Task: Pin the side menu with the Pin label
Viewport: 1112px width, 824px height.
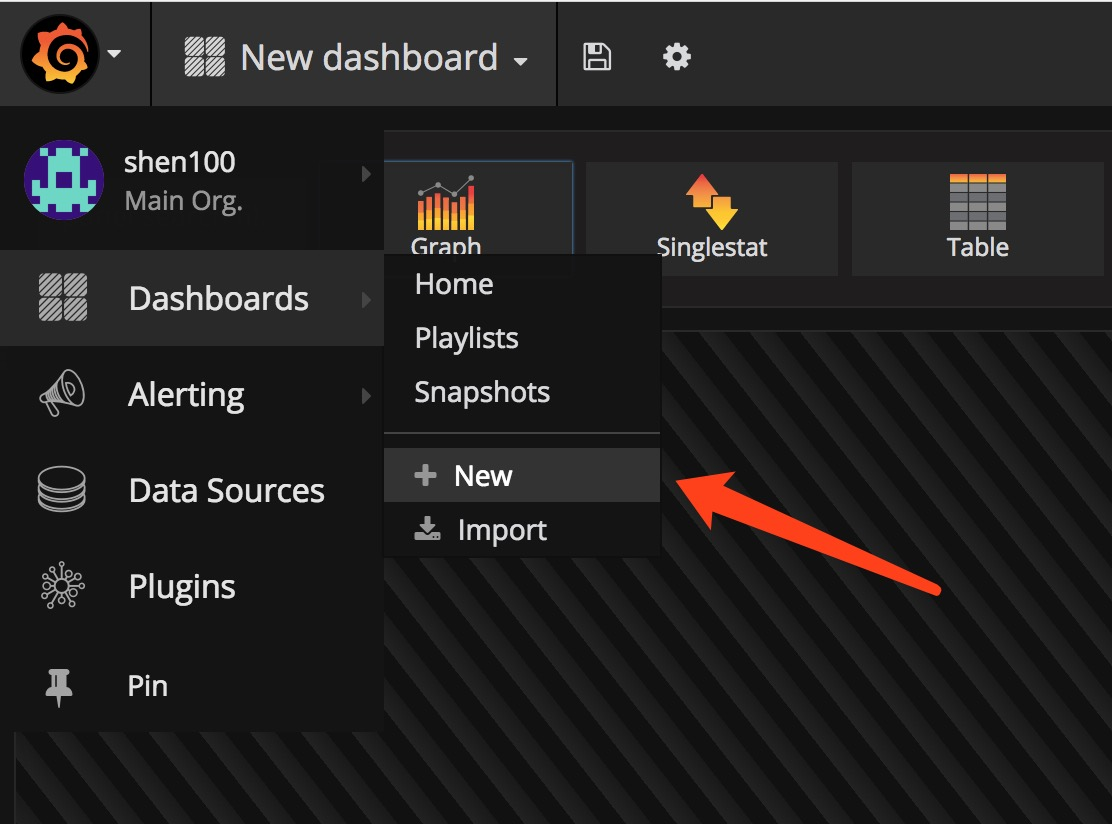Action: [148, 686]
